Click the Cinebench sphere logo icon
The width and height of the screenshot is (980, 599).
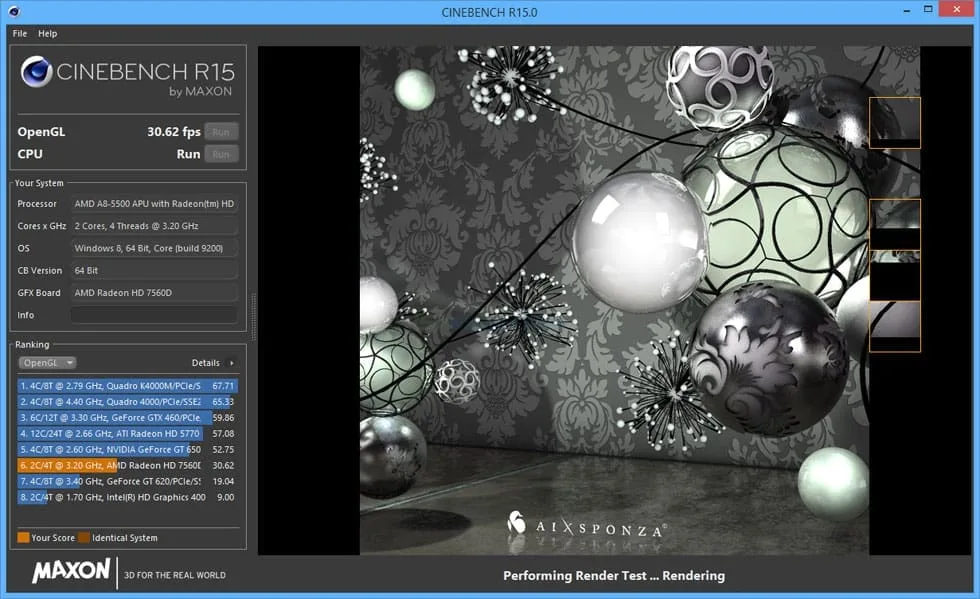click(x=37, y=73)
